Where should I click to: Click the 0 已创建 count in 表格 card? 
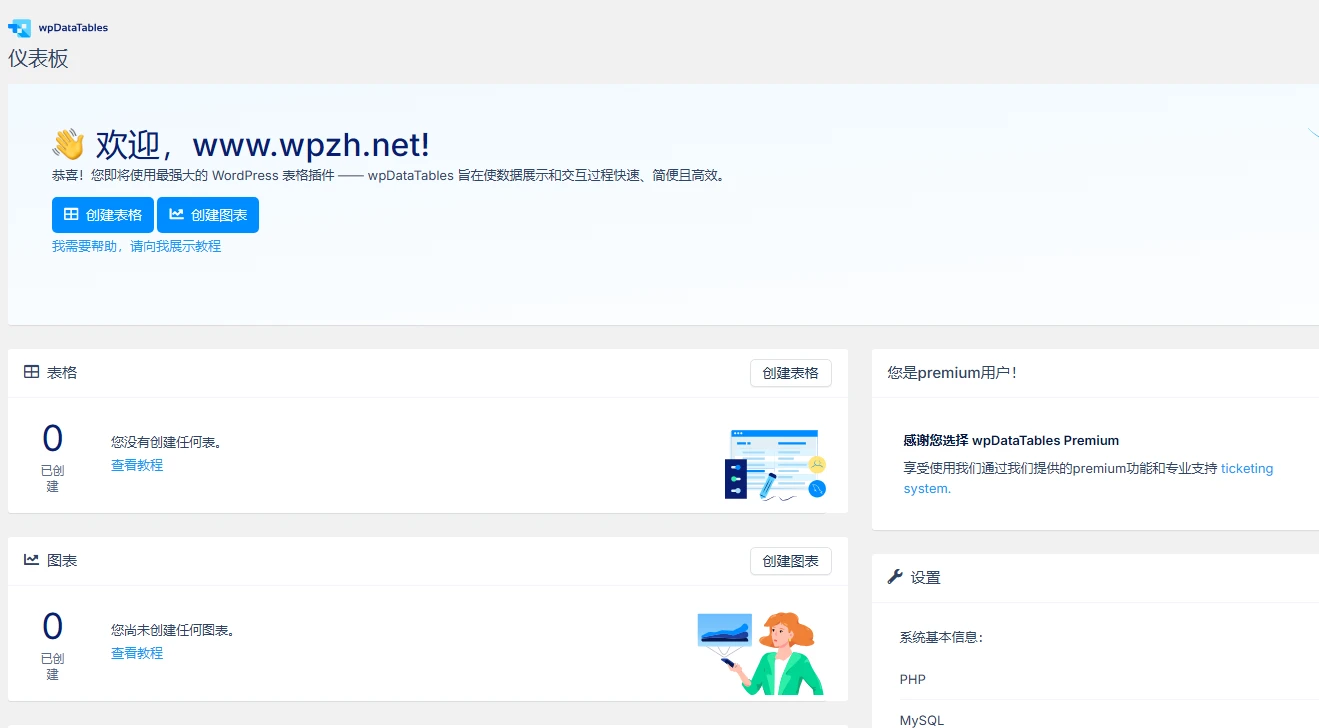52,457
